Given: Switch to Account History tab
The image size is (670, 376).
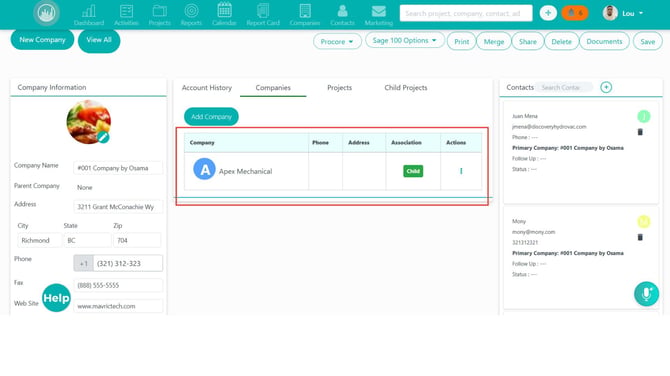Looking at the screenshot, I should tap(207, 88).
